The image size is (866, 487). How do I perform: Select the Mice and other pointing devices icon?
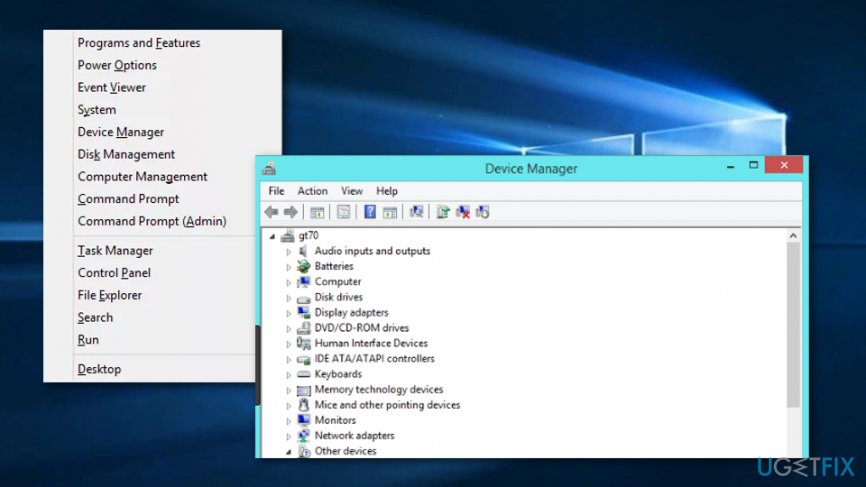click(x=303, y=405)
